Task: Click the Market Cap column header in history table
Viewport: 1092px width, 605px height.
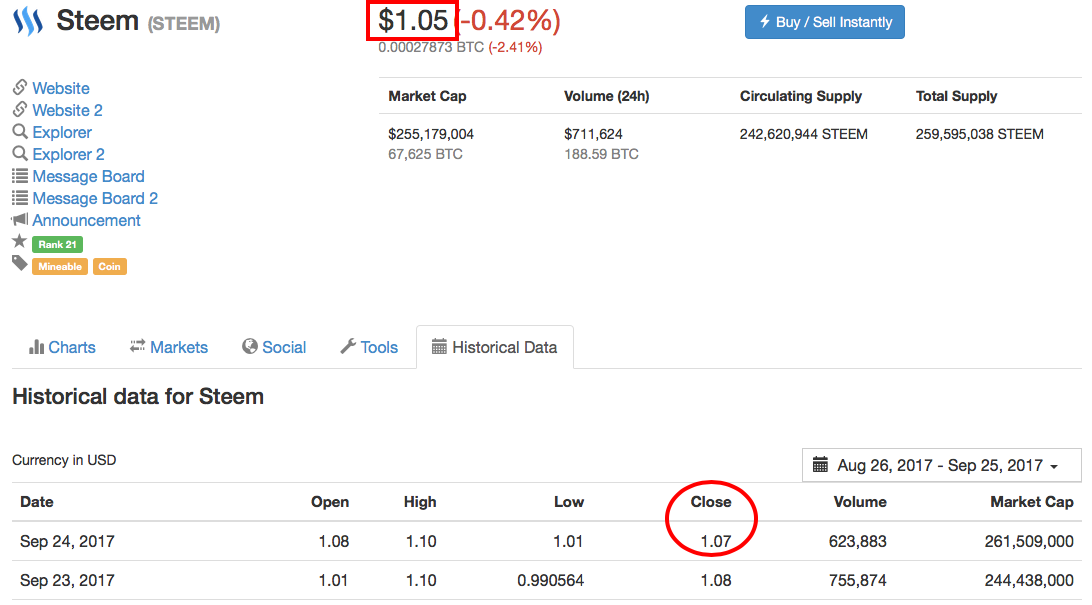Action: (x=1032, y=502)
